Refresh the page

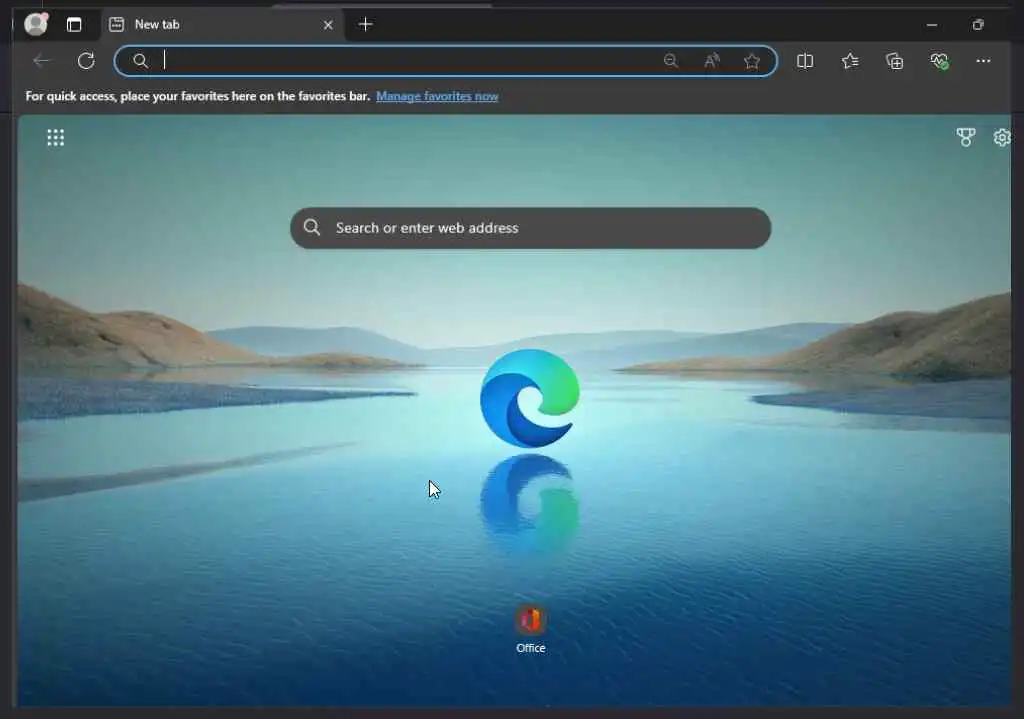coord(86,61)
